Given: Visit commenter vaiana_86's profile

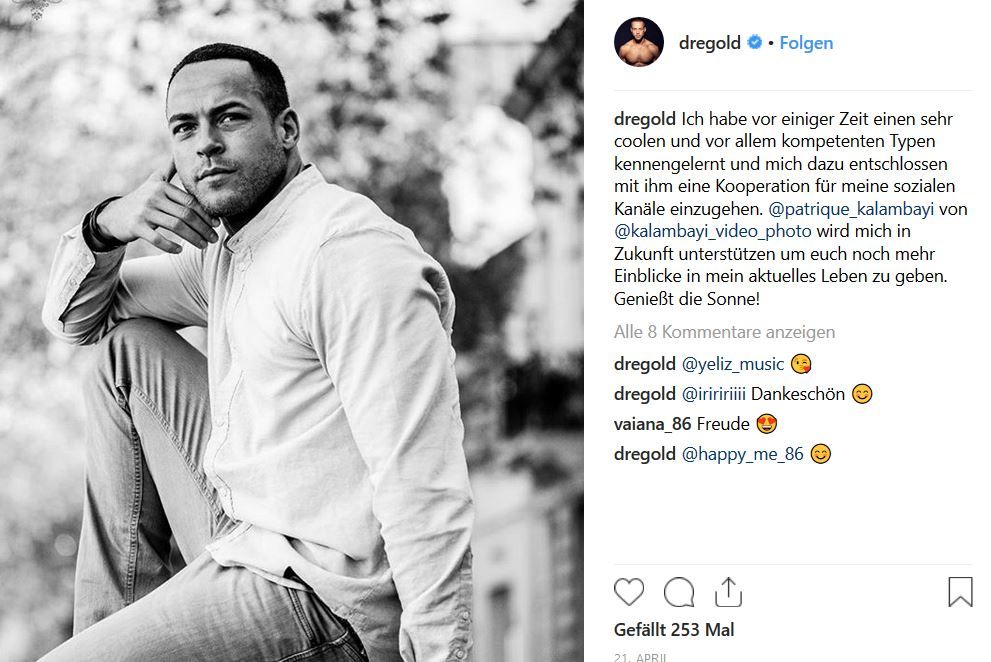Looking at the screenshot, I should (x=652, y=424).
